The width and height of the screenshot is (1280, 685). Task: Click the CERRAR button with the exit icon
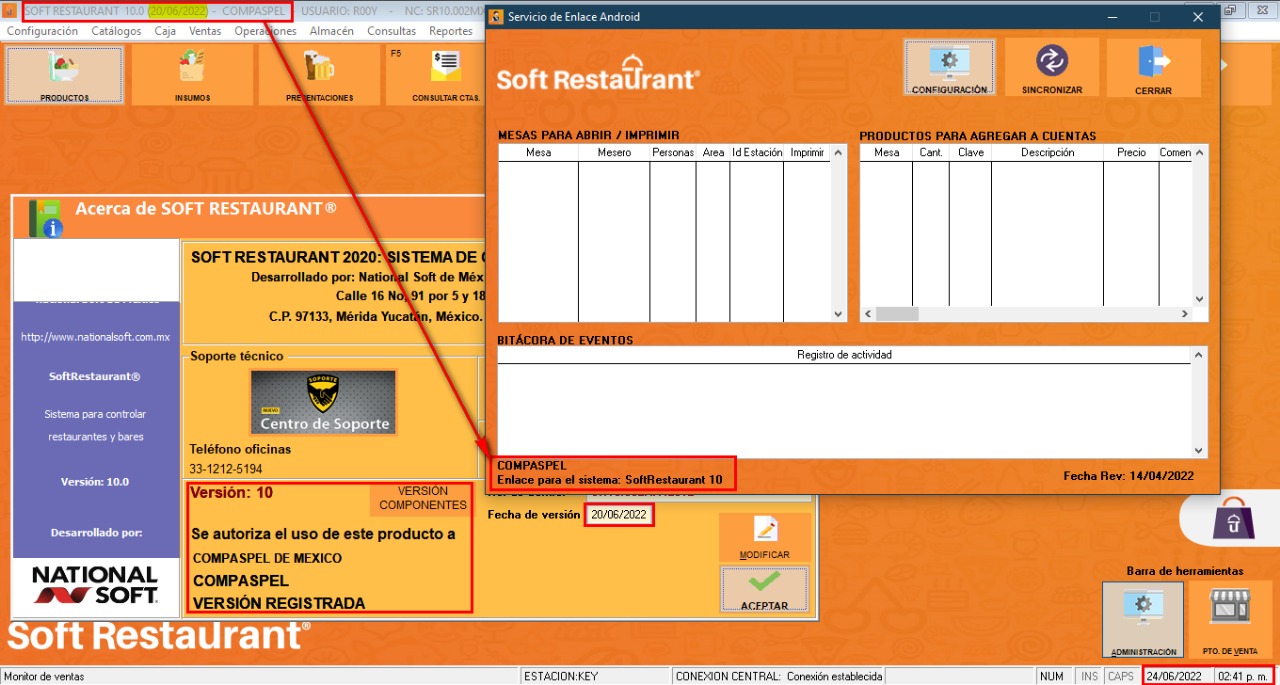coord(1153,68)
